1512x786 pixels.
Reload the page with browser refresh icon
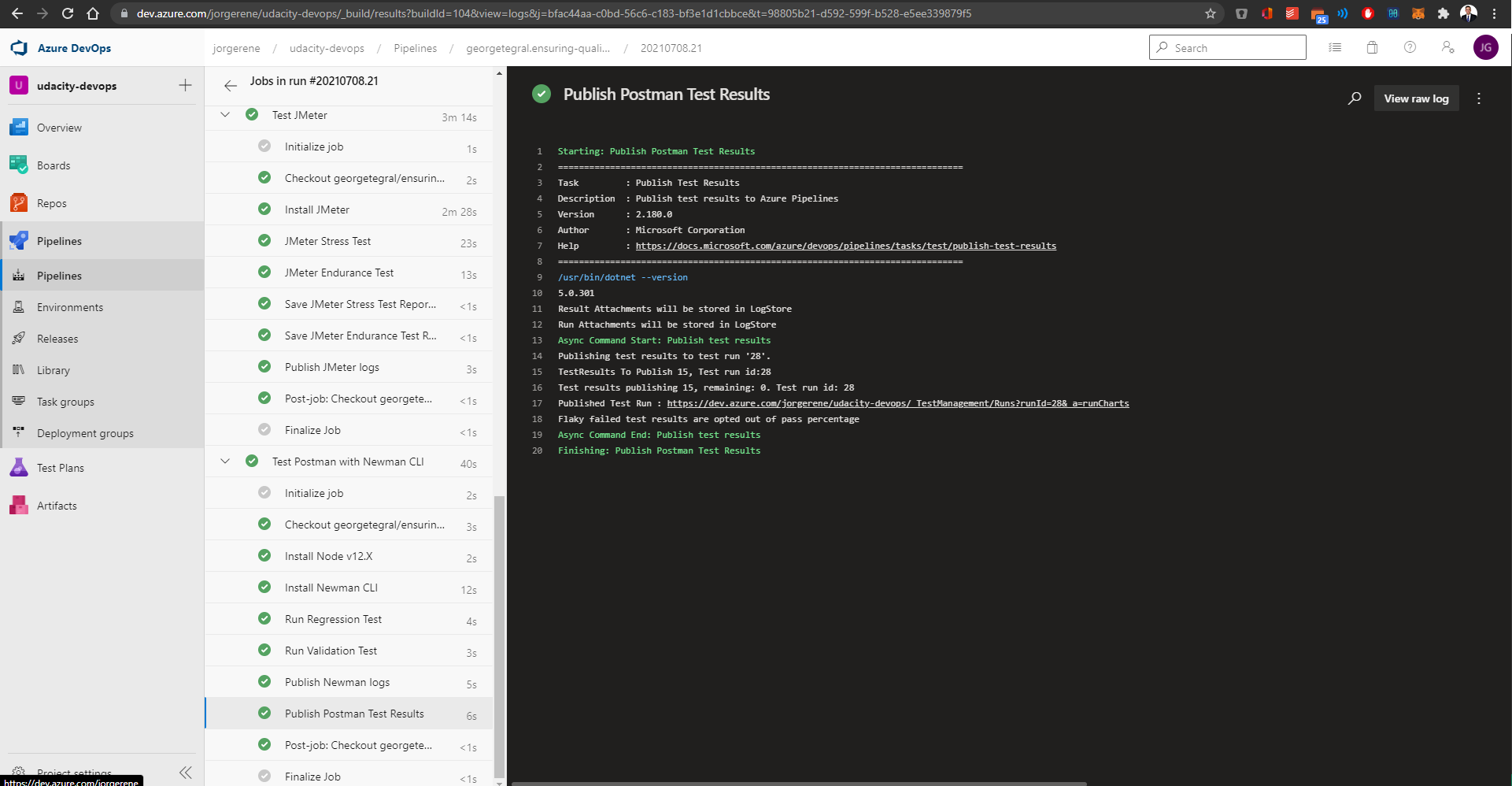pos(68,13)
